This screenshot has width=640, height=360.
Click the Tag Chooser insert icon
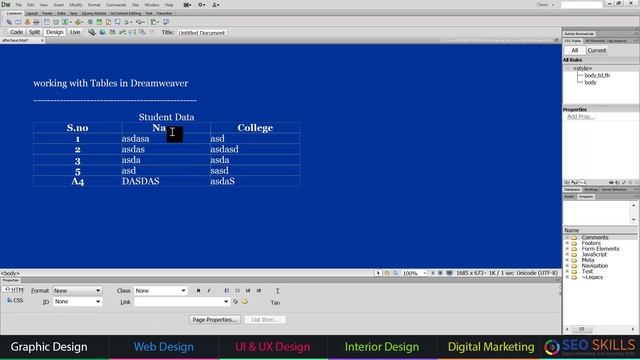(x=166, y=22)
